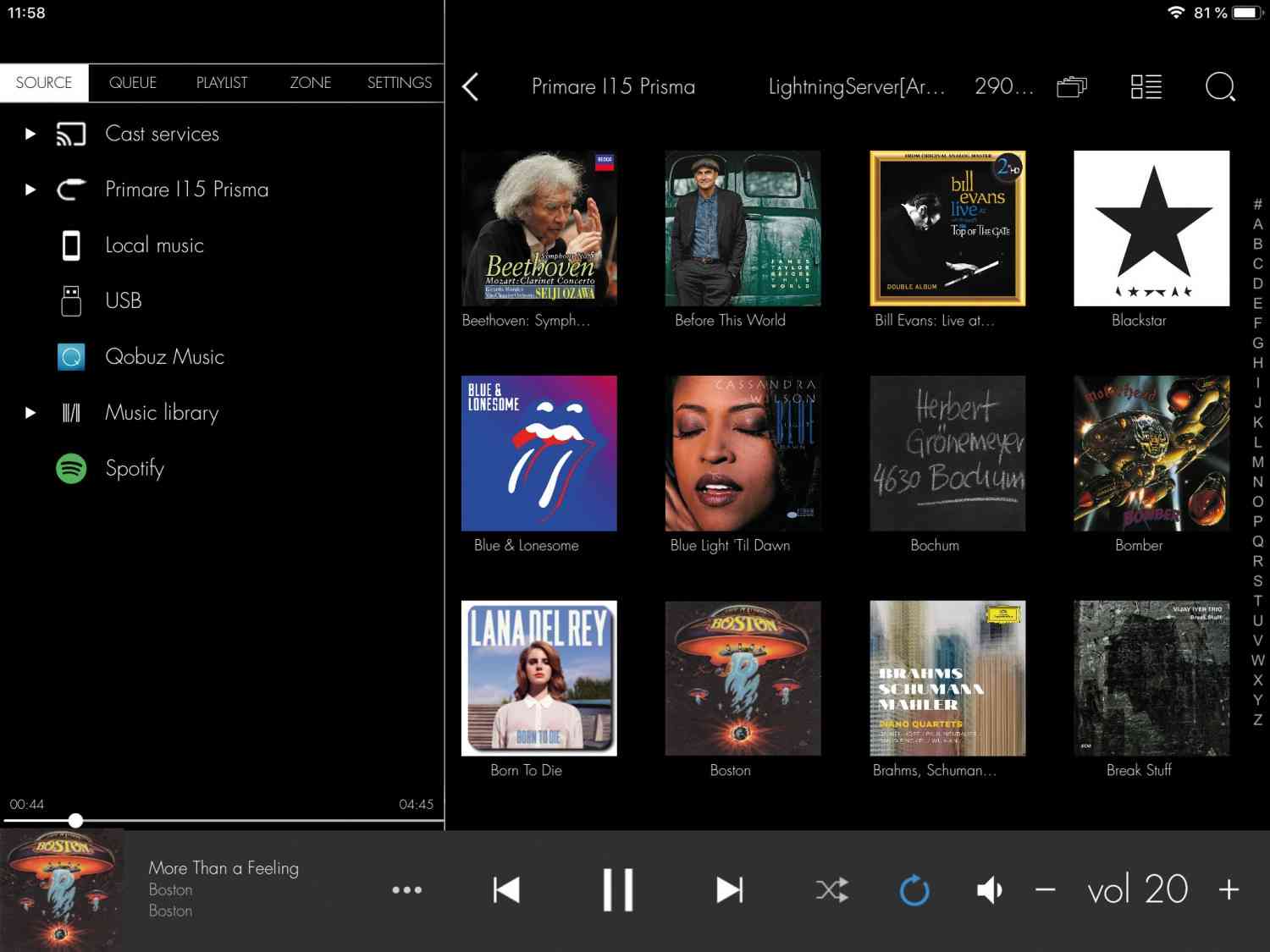Click the 04:45 track duration

(416, 805)
